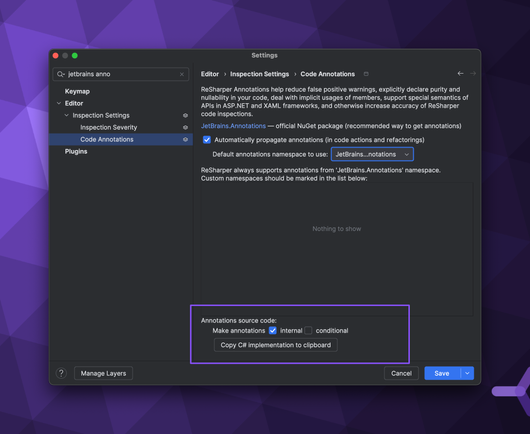Open the JetBrains.Annotations NuGet link
530x434 pixels.
[x=233, y=126]
